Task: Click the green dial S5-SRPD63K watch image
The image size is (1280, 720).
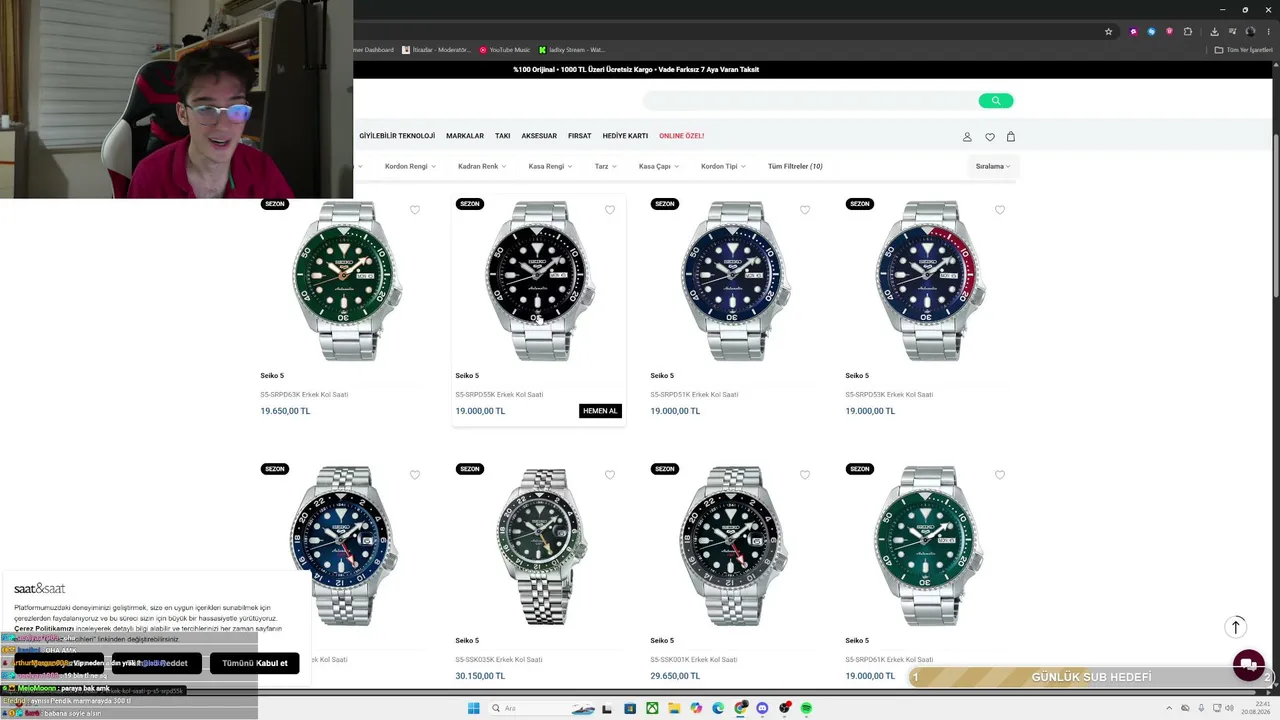Action: pos(345,281)
